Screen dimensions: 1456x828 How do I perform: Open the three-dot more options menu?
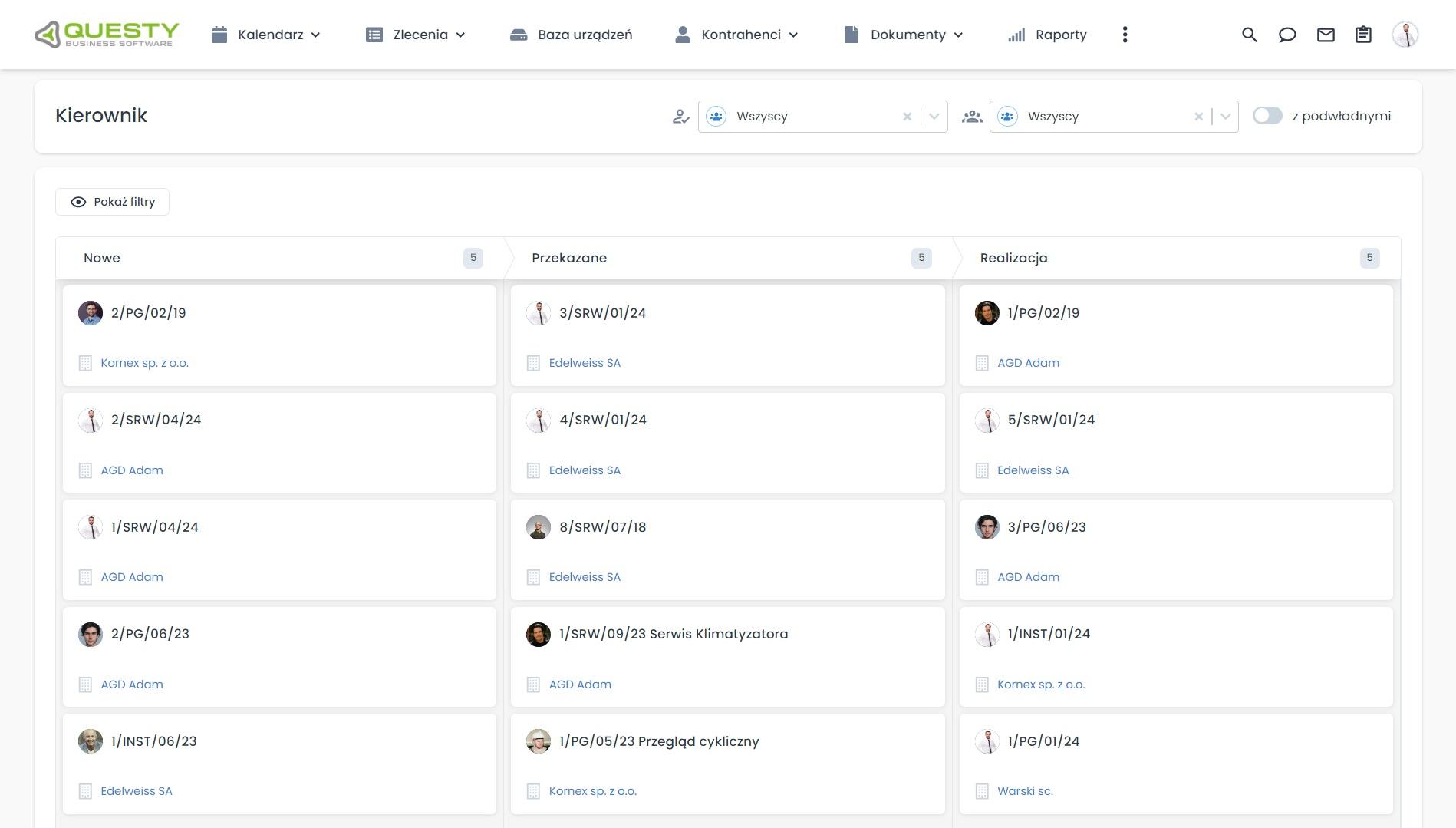pos(1125,35)
